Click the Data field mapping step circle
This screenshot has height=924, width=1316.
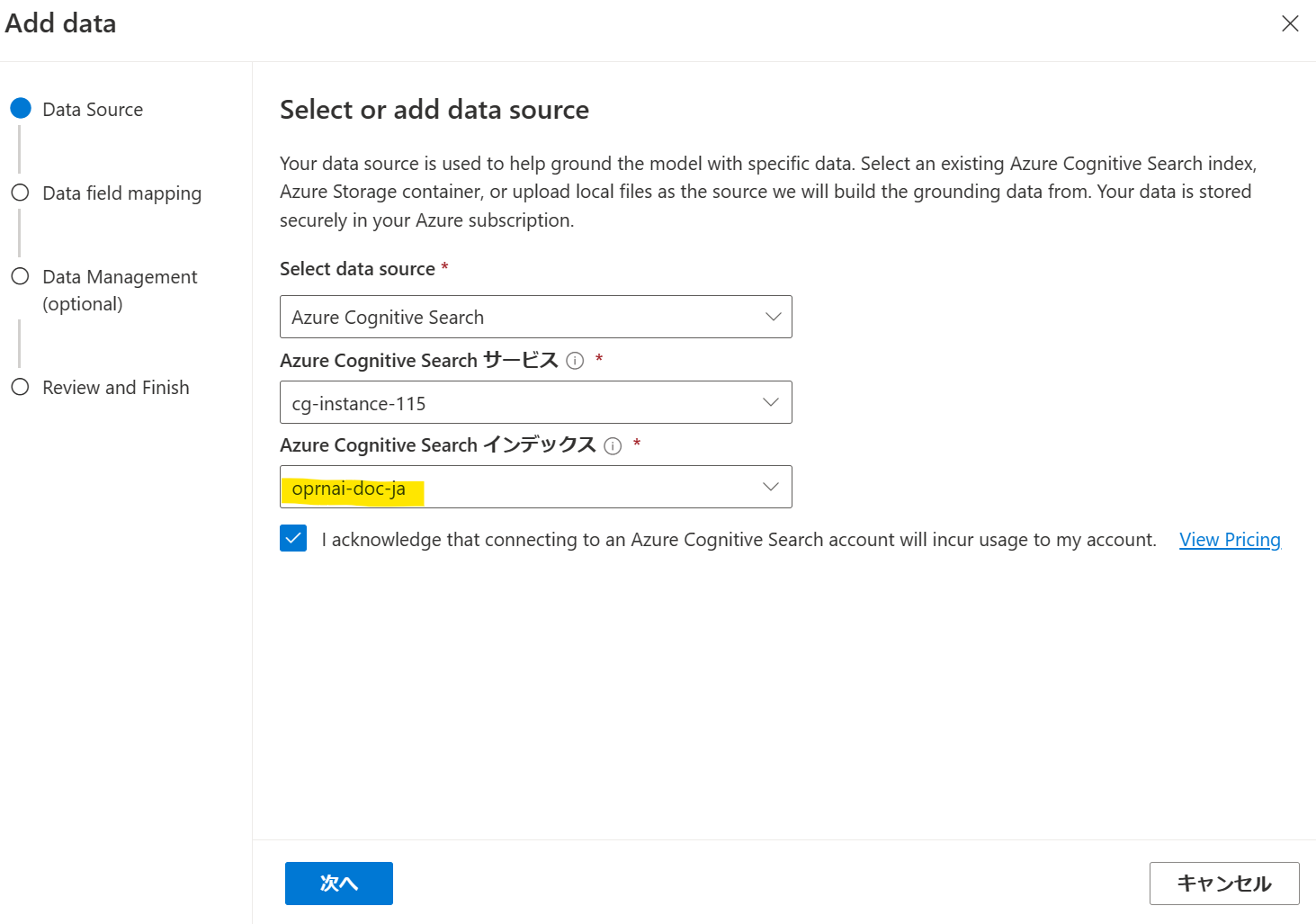tap(20, 193)
